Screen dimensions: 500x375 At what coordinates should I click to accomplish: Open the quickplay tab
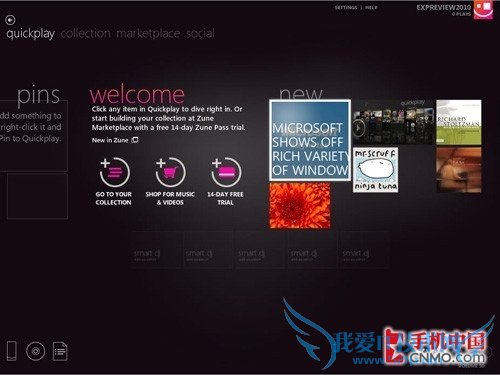click(x=30, y=34)
